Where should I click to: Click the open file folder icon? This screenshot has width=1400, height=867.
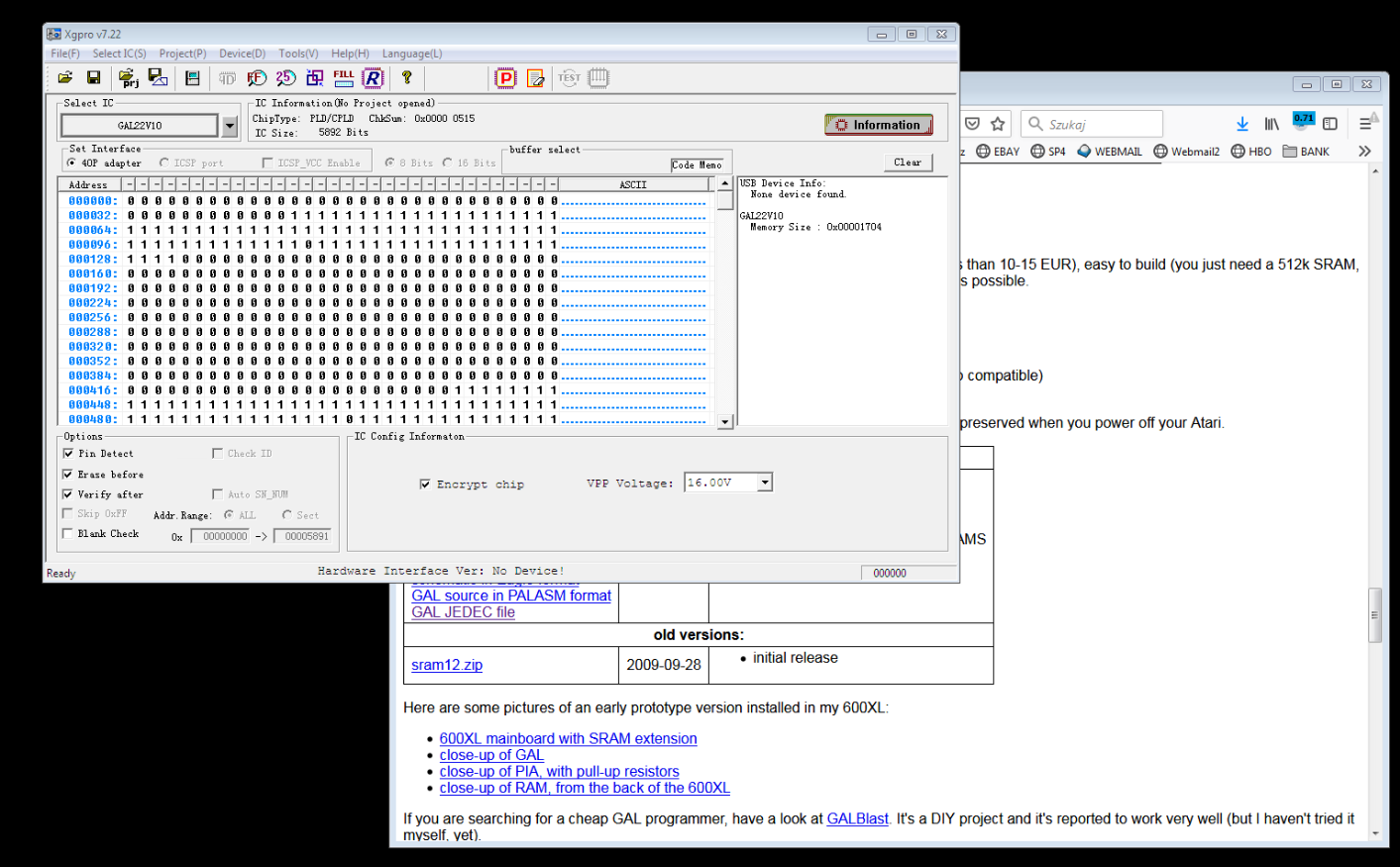tap(65, 77)
